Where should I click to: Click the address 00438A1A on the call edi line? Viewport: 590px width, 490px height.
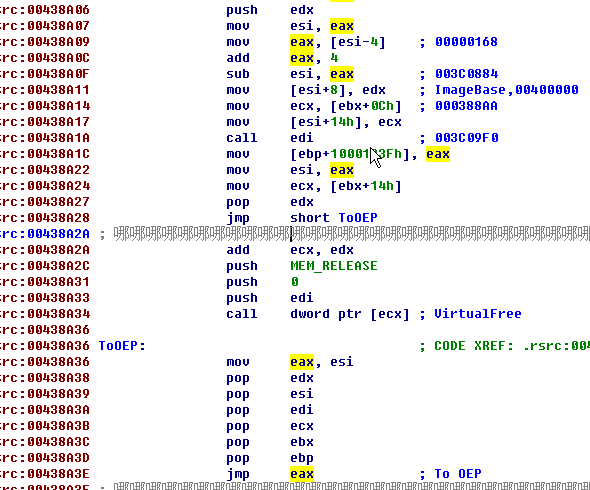pyautogui.click(x=58, y=138)
